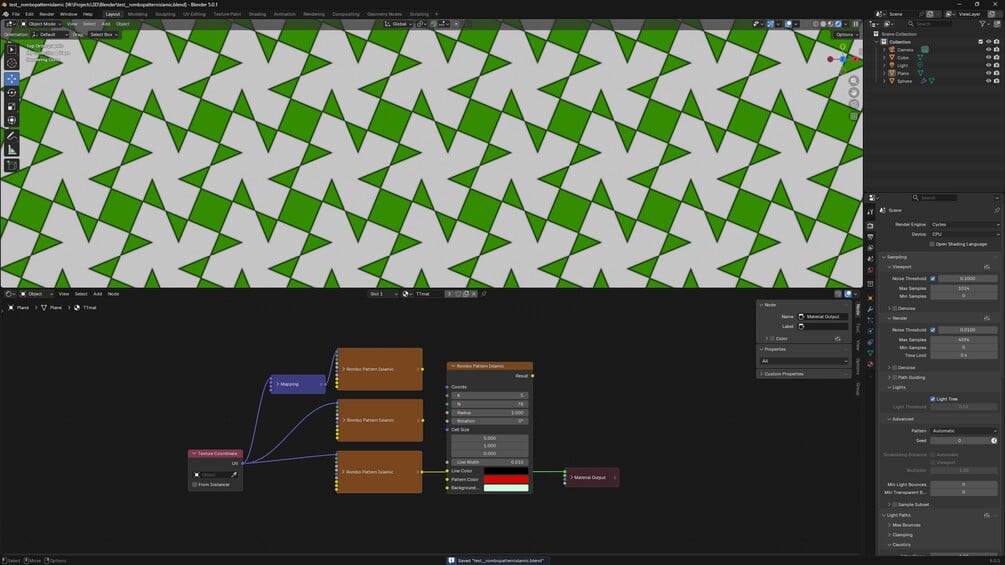Open the node editor Add menu

point(97,294)
